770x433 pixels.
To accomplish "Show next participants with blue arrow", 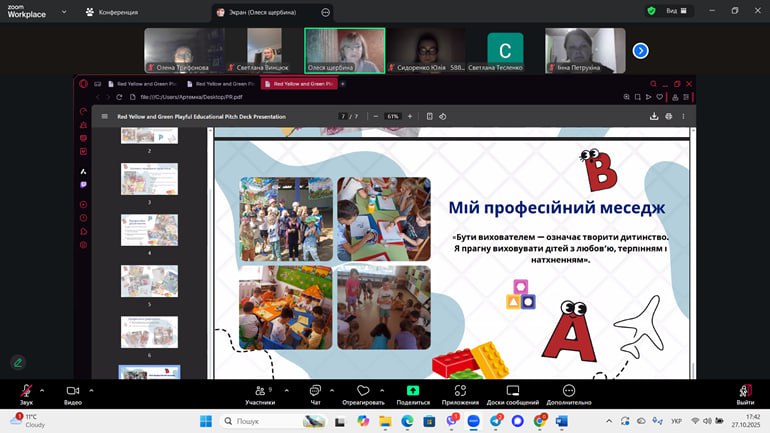I will pyautogui.click(x=640, y=51).
